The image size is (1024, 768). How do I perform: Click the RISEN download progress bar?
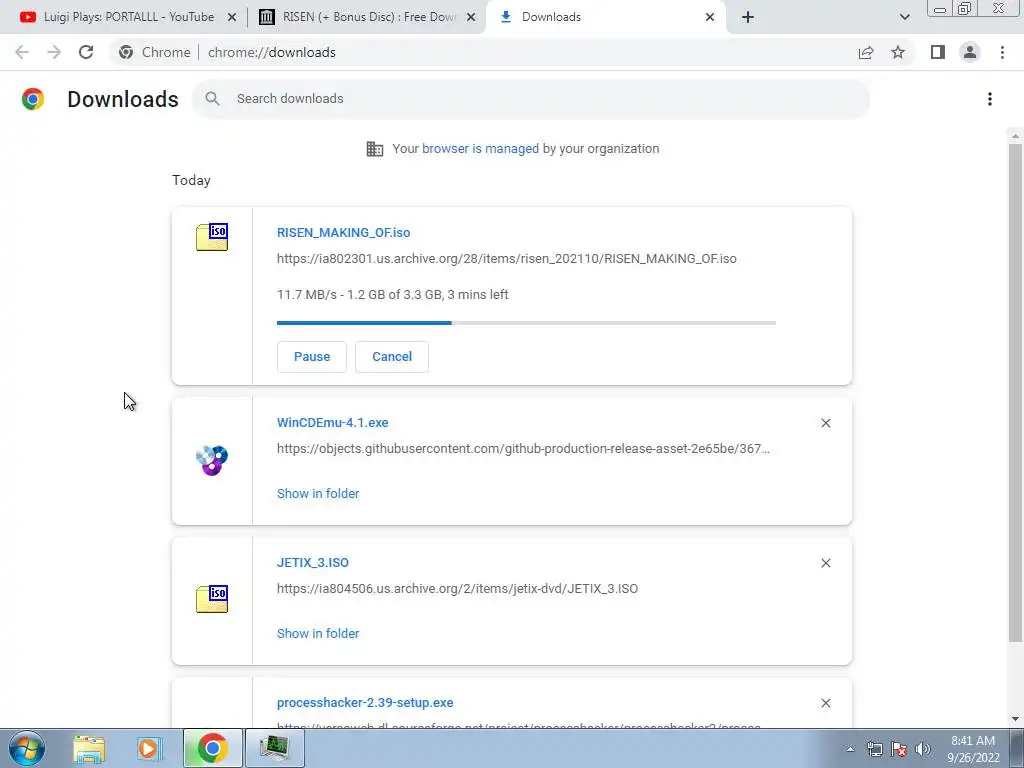pos(526,323)
